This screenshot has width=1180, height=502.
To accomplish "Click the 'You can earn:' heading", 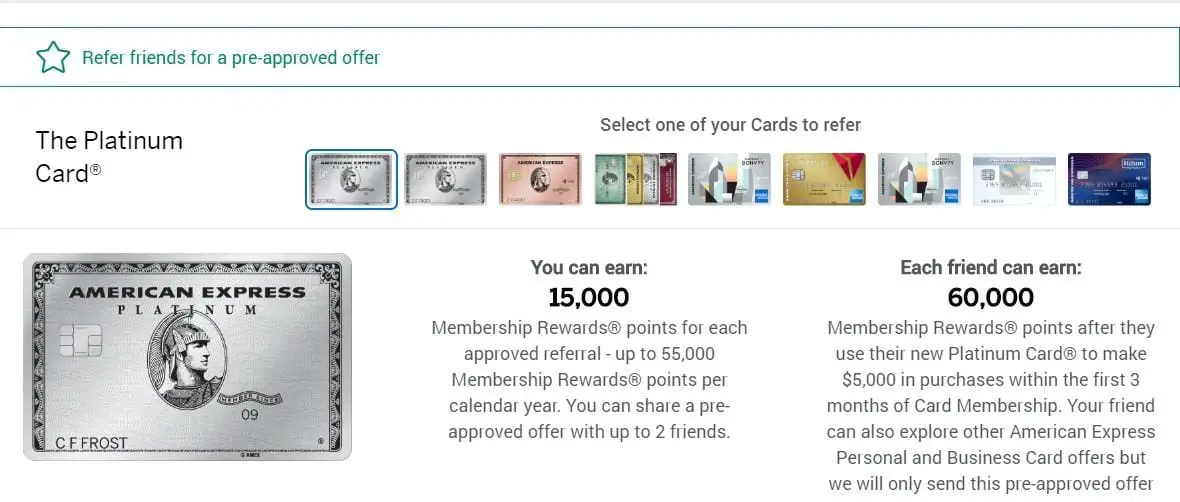I will coord(589,268).
